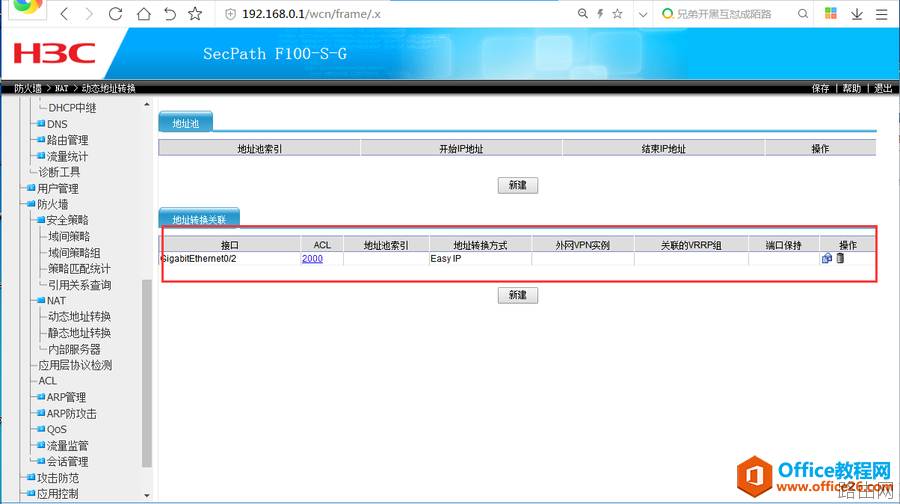900x504 pixels.
Task: Click the sidebar scroll-down arrow
Action: click(x=147, y=495)
